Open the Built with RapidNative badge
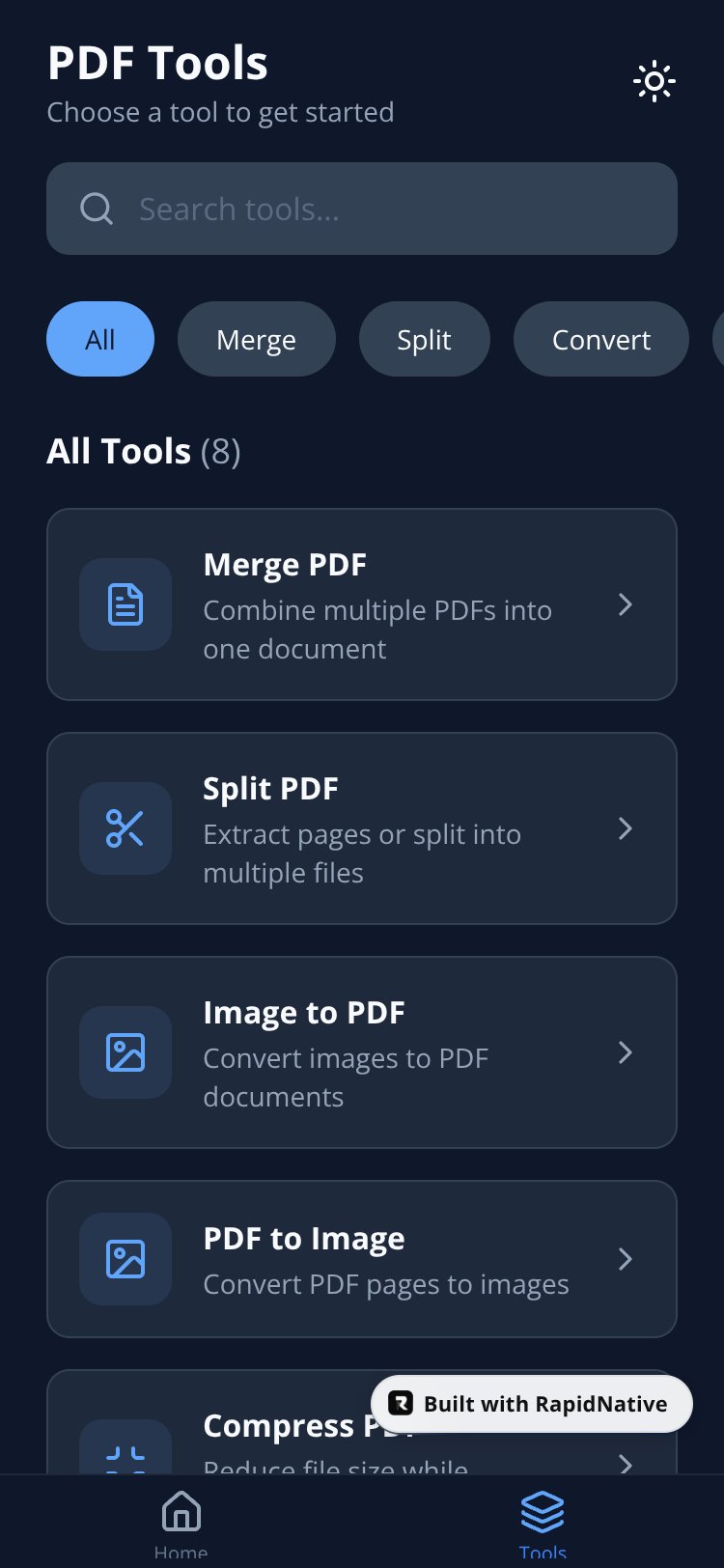The width and height of the screenshot is (724, 1568). 532,1404
